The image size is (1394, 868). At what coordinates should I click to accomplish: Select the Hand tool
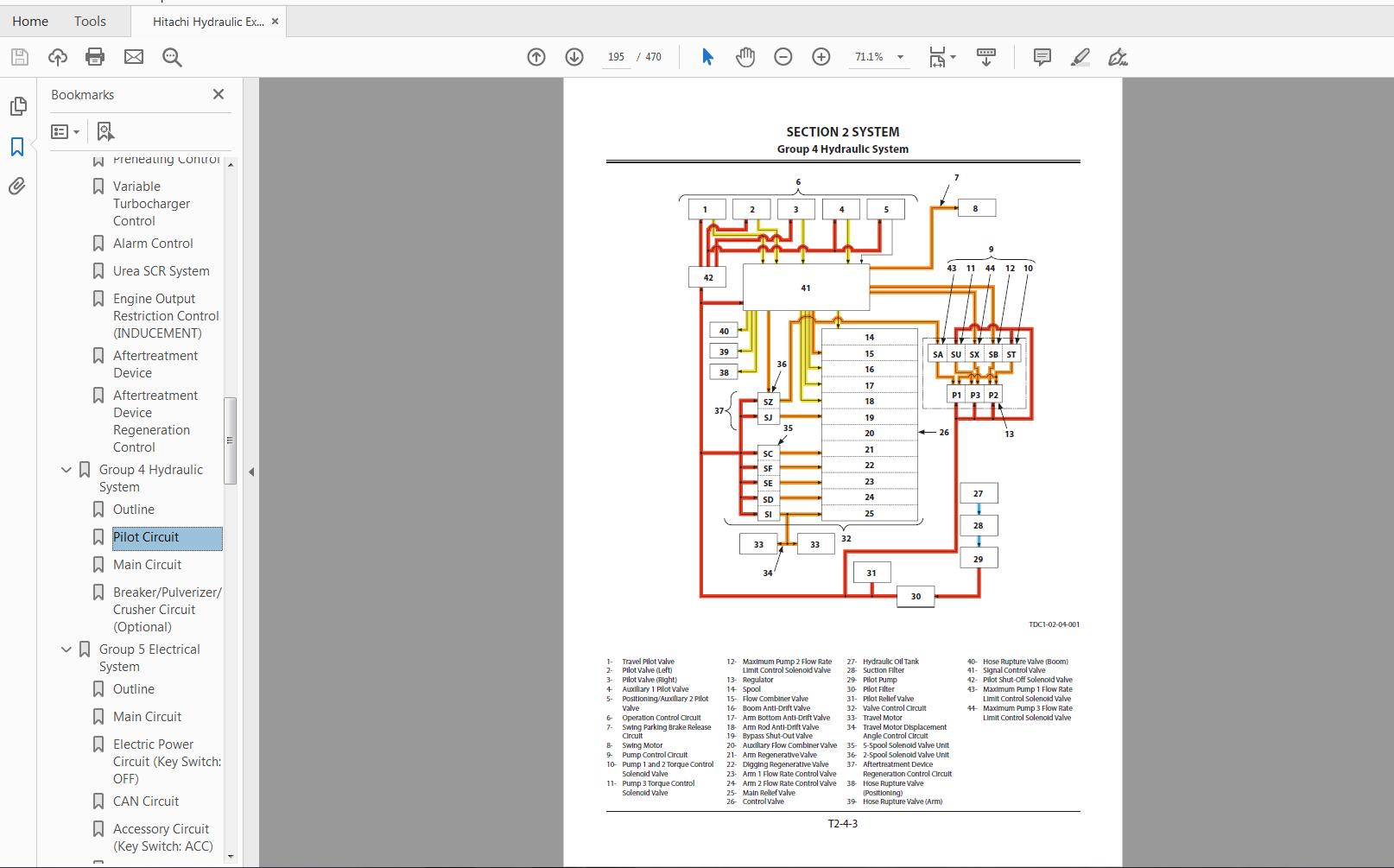pos(745,57)
